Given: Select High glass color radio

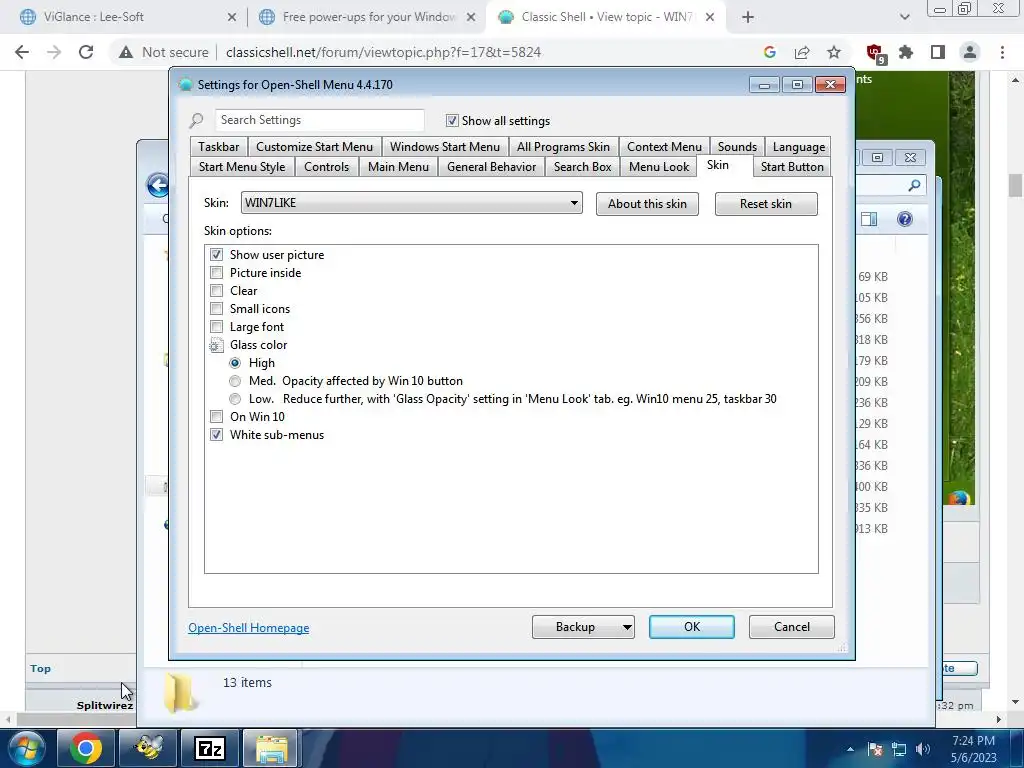Looking at the screenshot, I should tap(235, 362).
